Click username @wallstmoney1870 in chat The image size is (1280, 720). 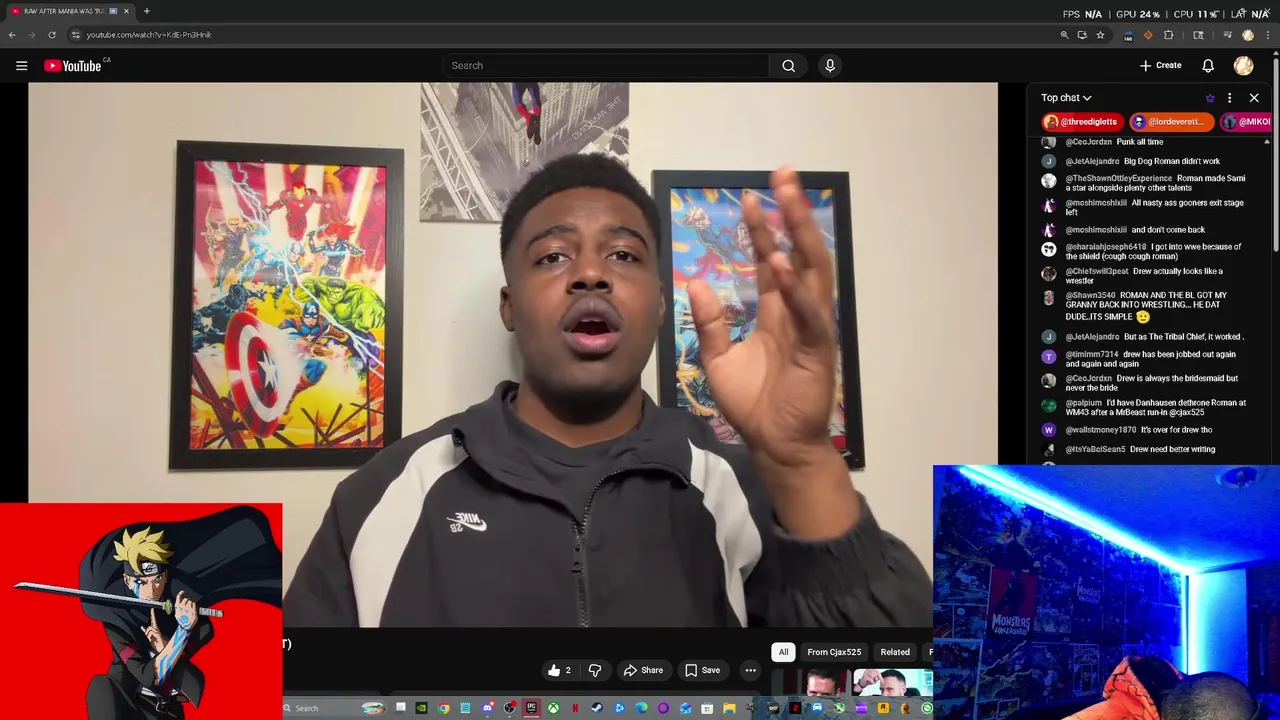click(1101, 430)
